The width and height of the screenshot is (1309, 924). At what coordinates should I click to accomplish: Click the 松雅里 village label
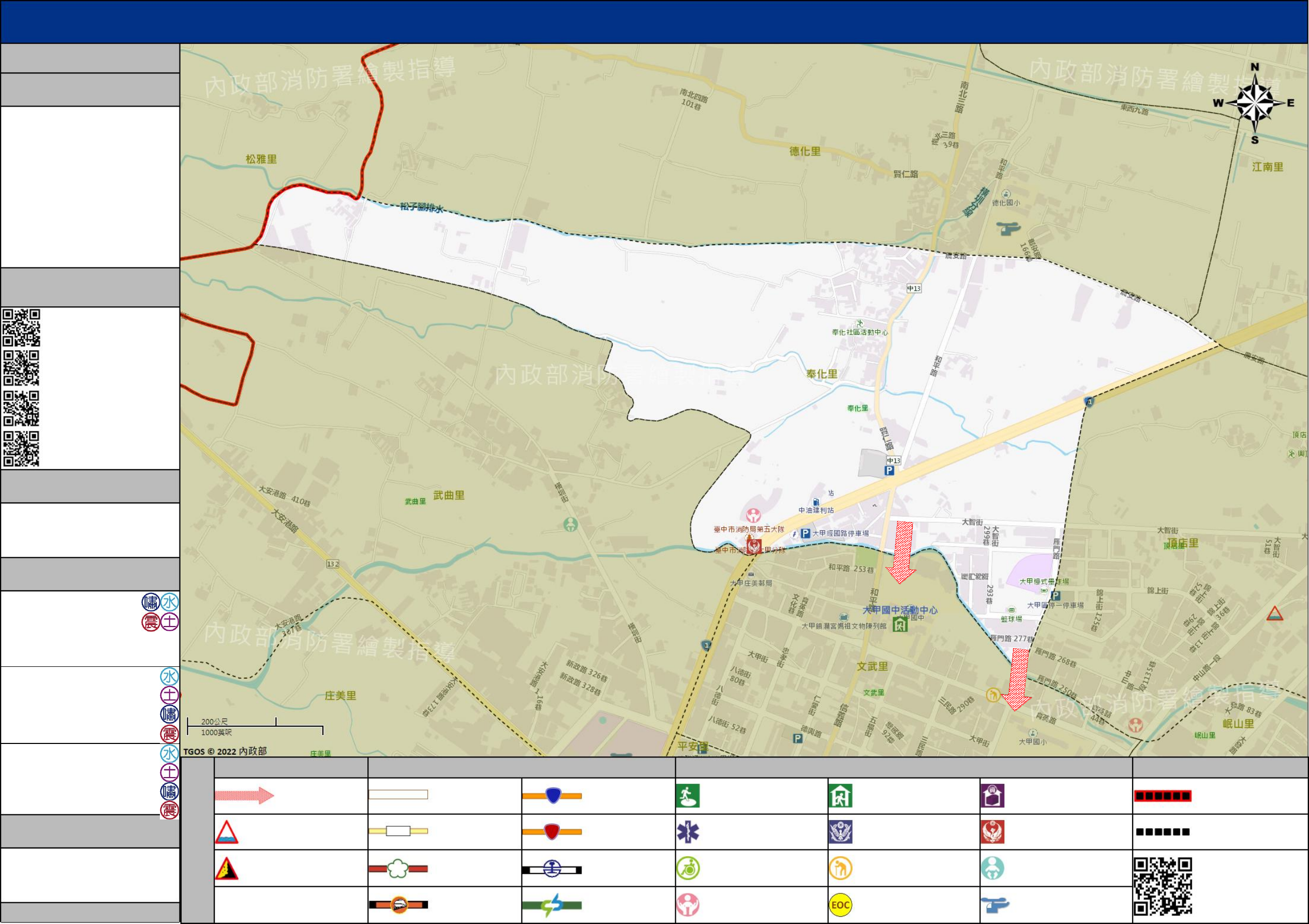pyautogui.click(x=261, y=159)
